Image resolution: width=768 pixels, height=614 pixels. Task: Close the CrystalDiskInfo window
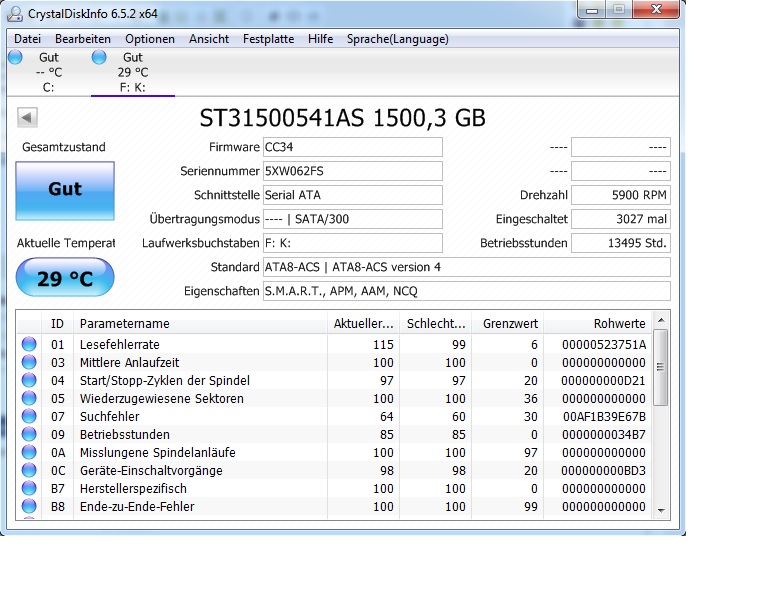click(x=656, y=9)
